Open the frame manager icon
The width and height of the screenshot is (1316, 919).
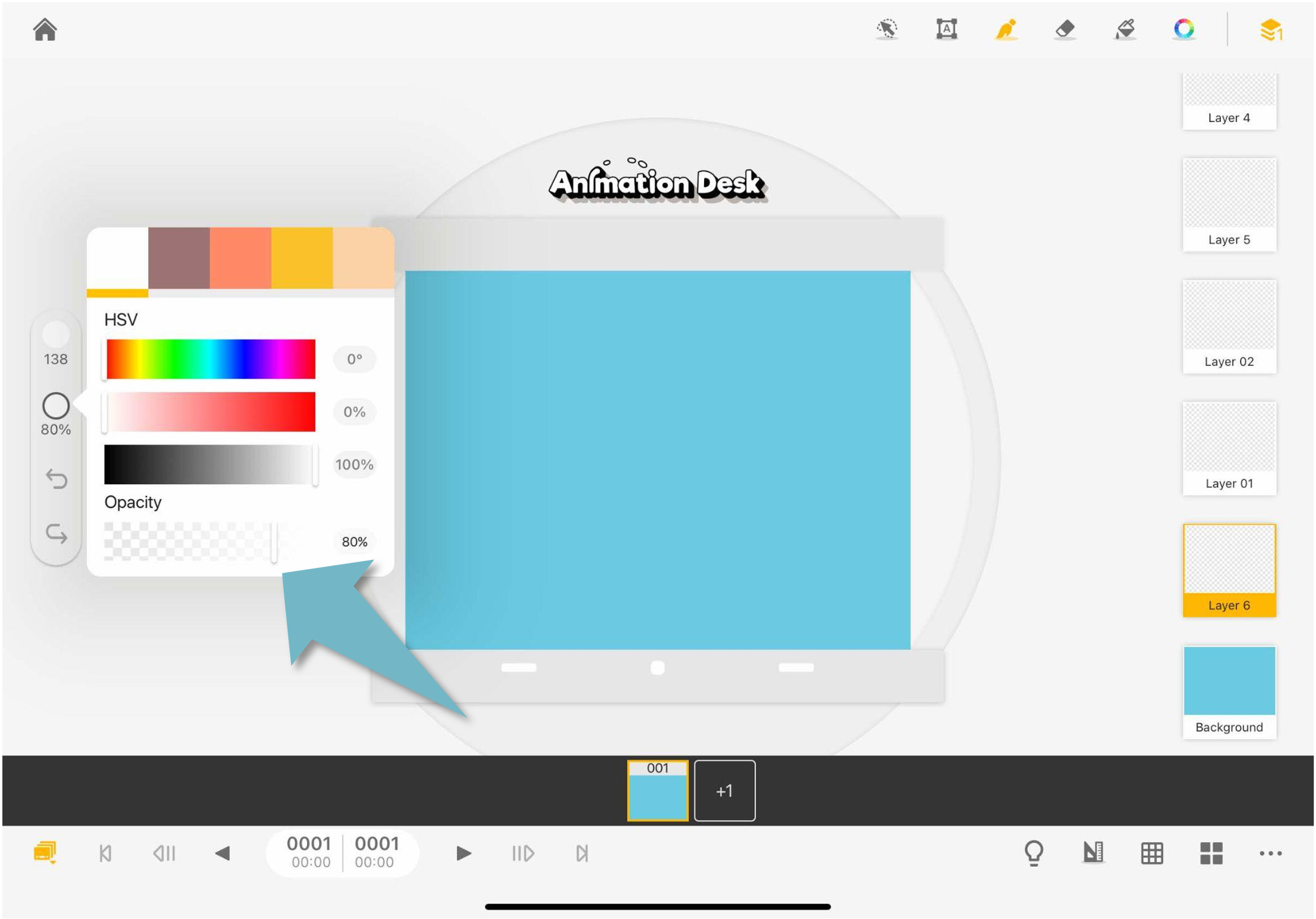(45, 852)
